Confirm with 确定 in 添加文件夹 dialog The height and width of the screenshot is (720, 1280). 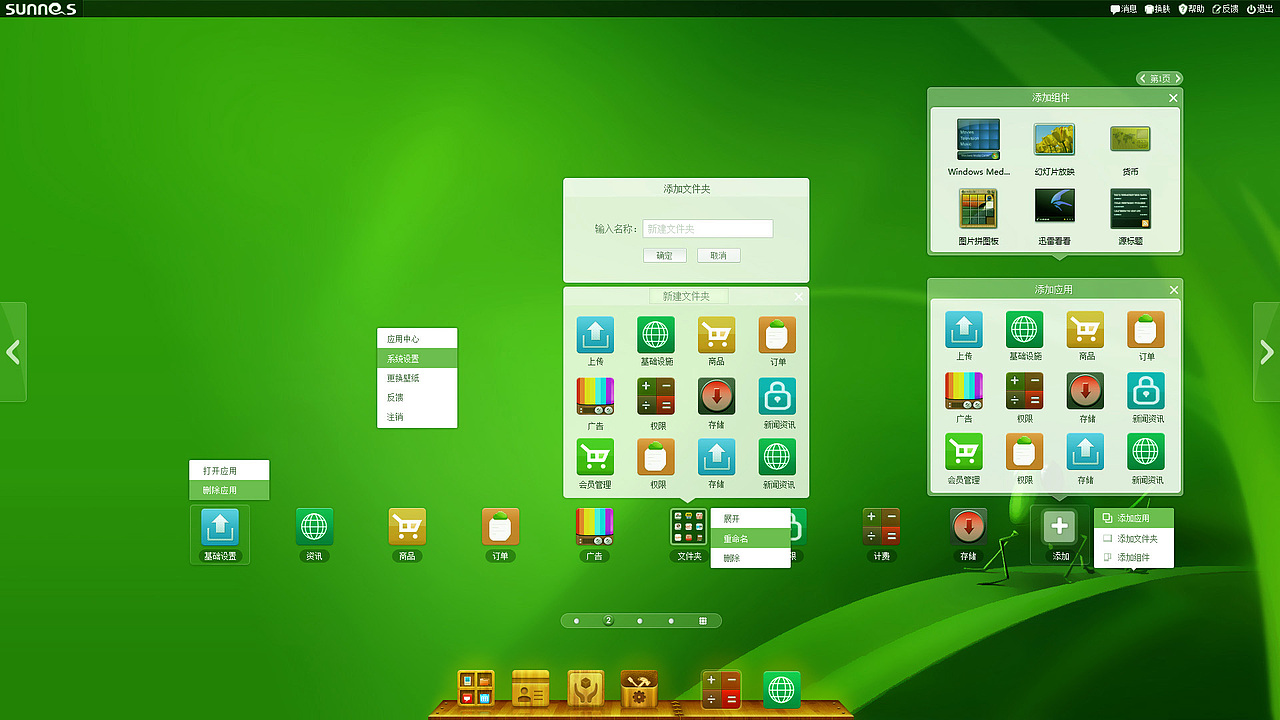pos(664,255)
